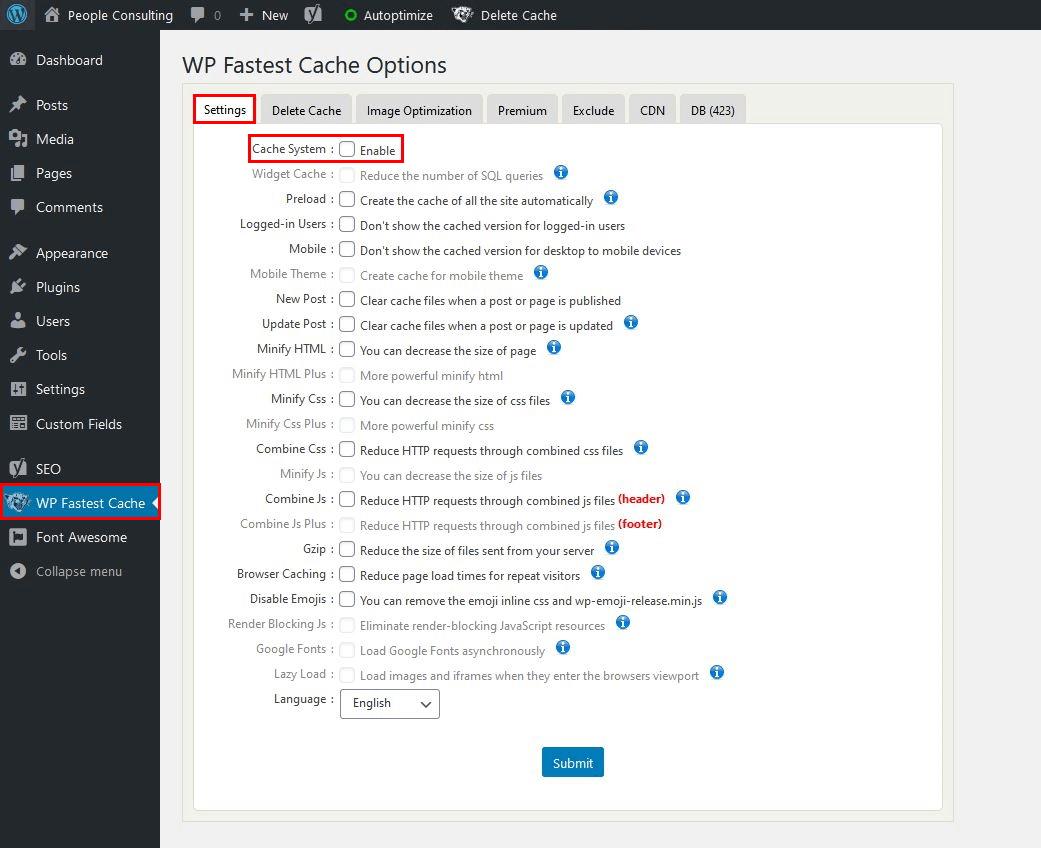Switch to the Image Optimization tab

(x=419, y=108)
